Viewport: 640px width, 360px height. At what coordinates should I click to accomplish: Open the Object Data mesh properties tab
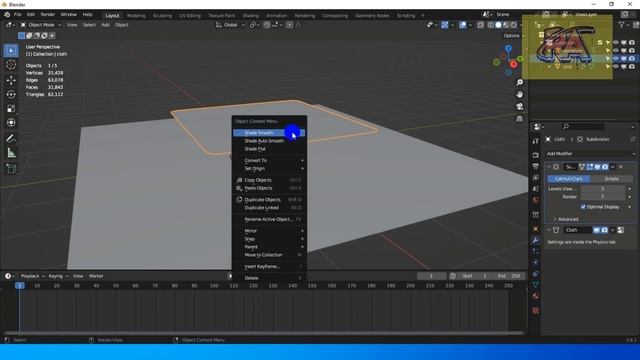coord(536,285)
